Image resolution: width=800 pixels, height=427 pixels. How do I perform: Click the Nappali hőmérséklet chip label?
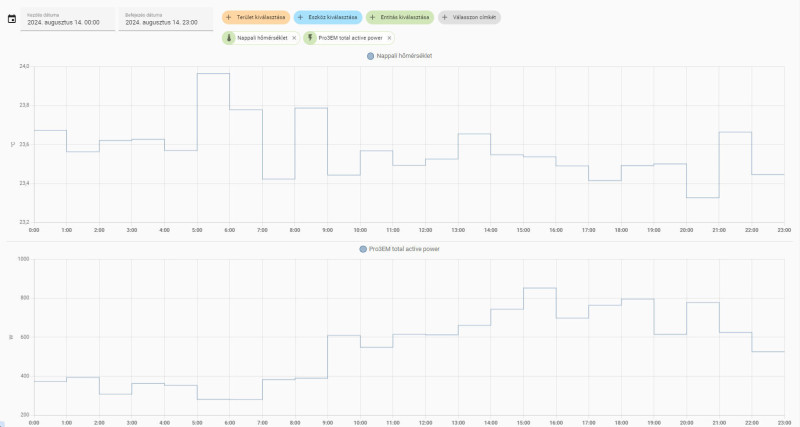click(262, 38)
